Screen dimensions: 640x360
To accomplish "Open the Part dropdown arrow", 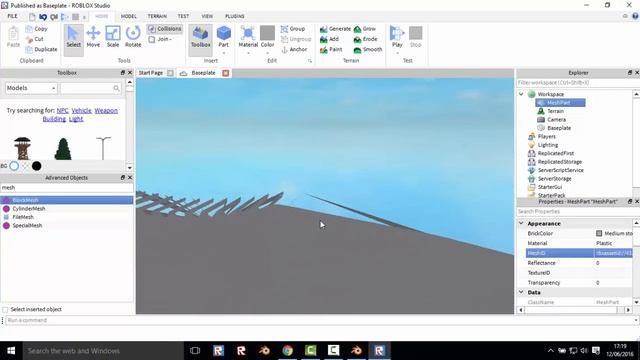I will click(224, 53).
